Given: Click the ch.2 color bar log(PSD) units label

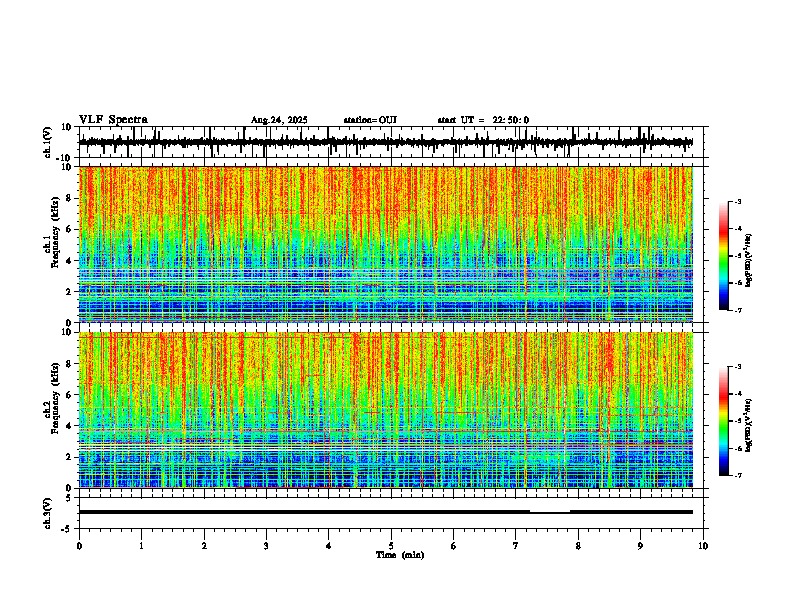Looking at the screenshot, I should [750, 425].
